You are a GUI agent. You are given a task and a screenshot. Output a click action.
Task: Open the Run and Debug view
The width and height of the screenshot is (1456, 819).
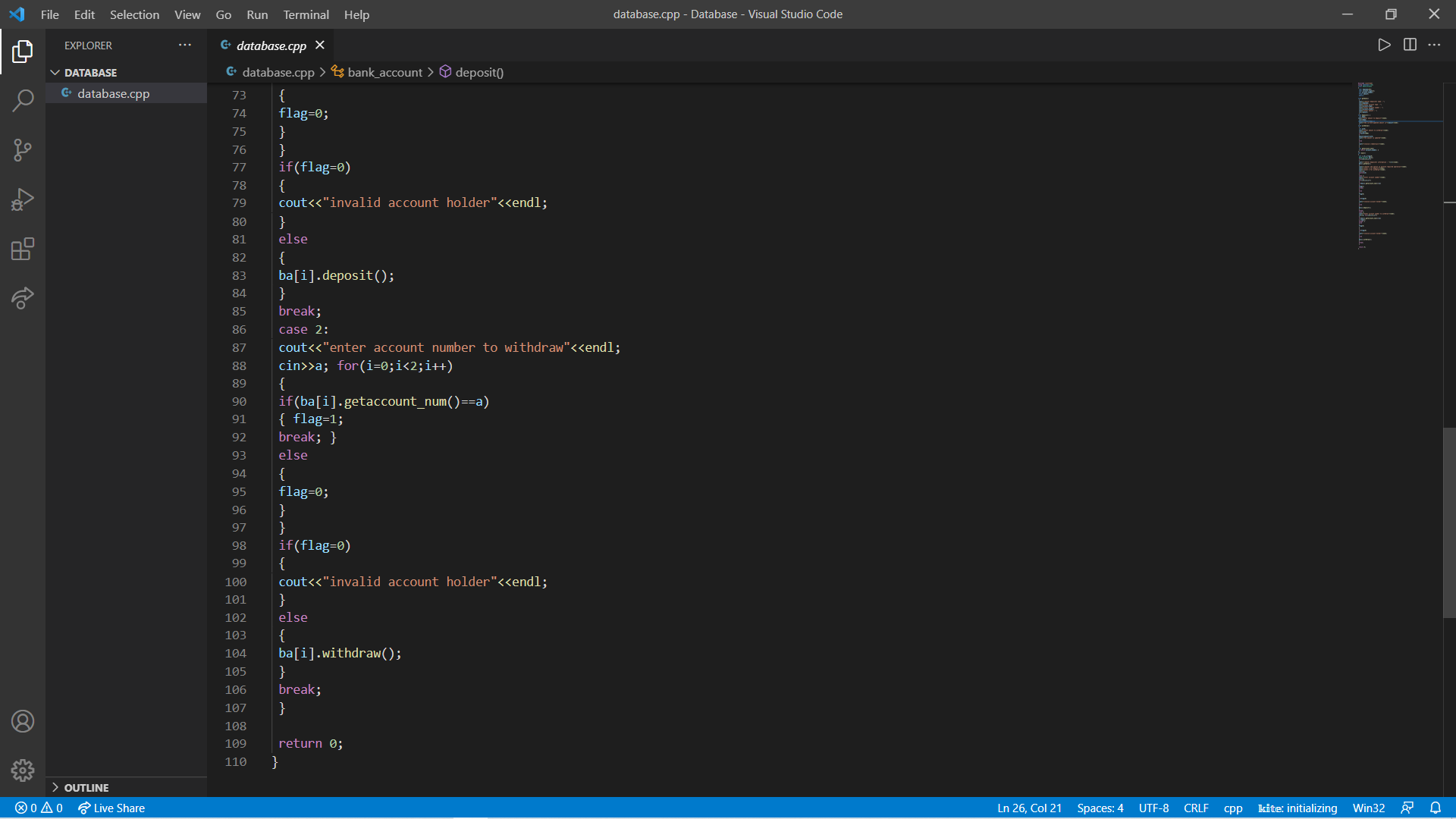(23, 199)
